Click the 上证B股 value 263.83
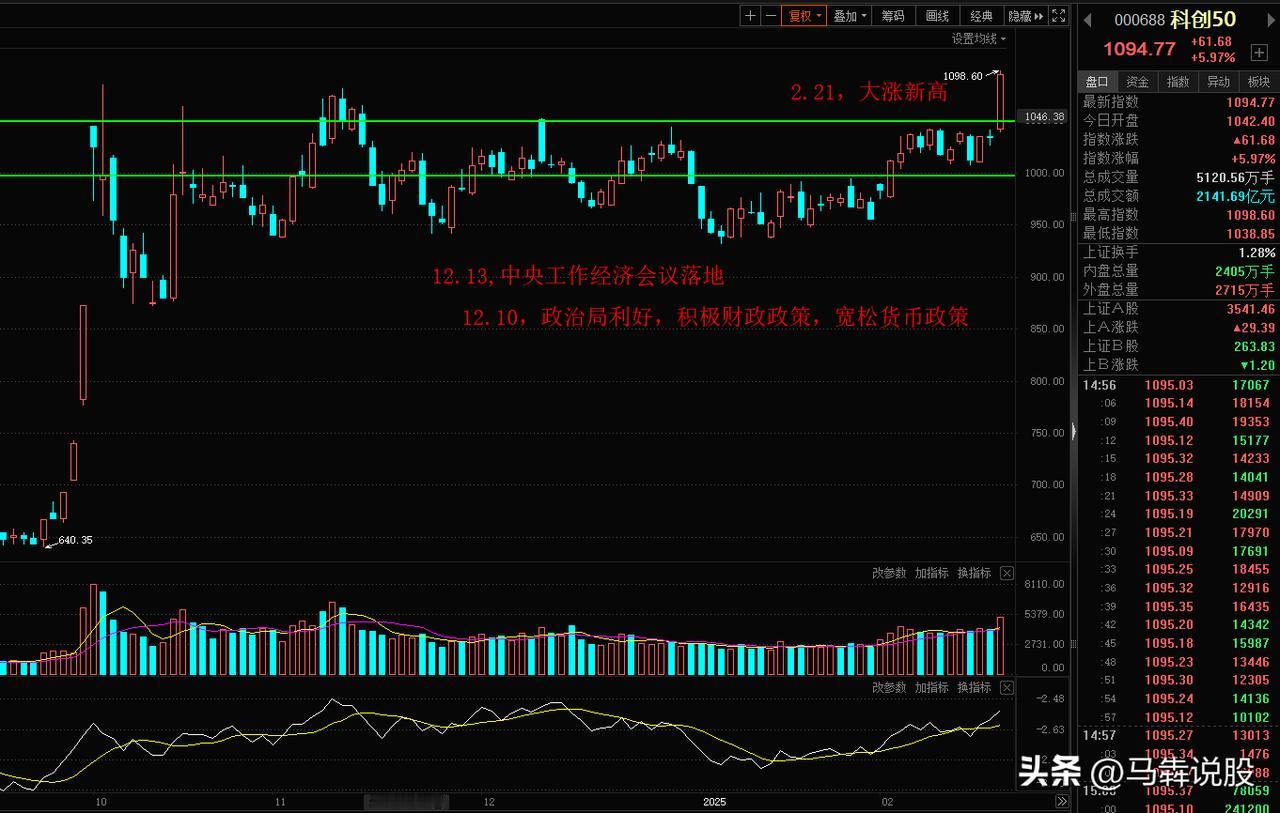Image resolution: width=1280 pixels, height=813 pixels. coord(1254,346)
